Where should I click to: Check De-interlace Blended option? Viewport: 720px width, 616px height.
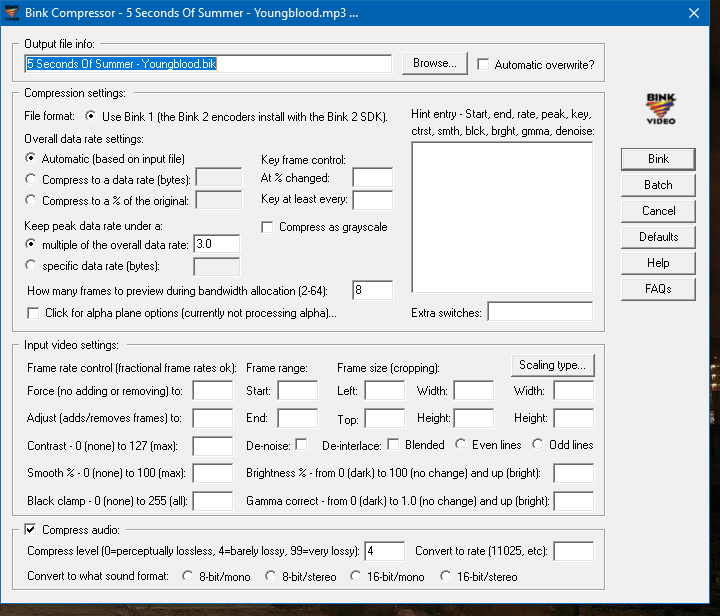(393, 445)
